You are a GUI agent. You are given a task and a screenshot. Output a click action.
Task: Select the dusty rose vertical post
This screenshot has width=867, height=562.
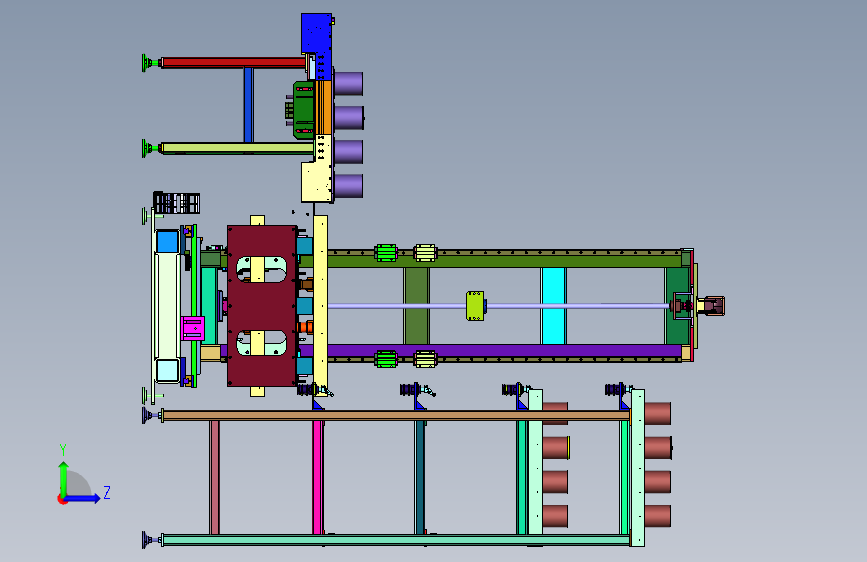tap(215, 477)
